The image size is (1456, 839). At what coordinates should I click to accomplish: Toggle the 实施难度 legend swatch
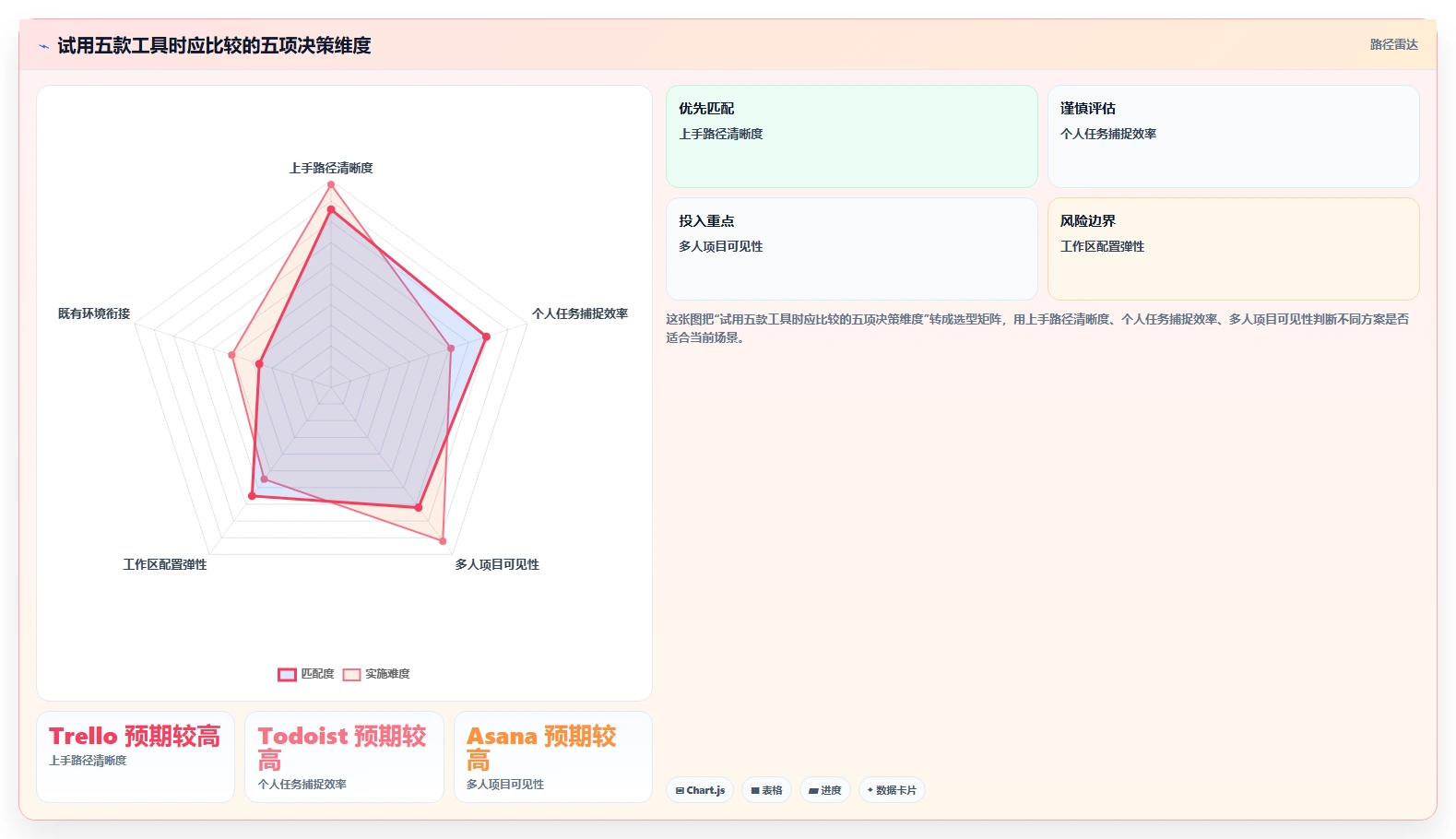[351, 674]
